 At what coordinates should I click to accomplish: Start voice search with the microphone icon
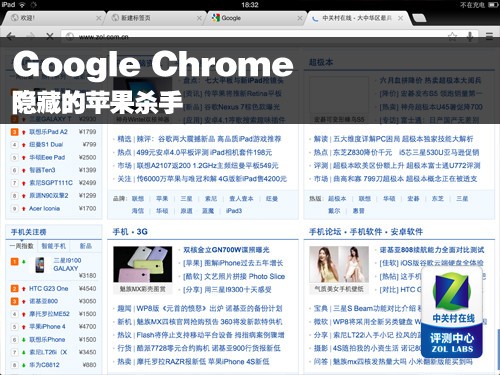[470, 36]
